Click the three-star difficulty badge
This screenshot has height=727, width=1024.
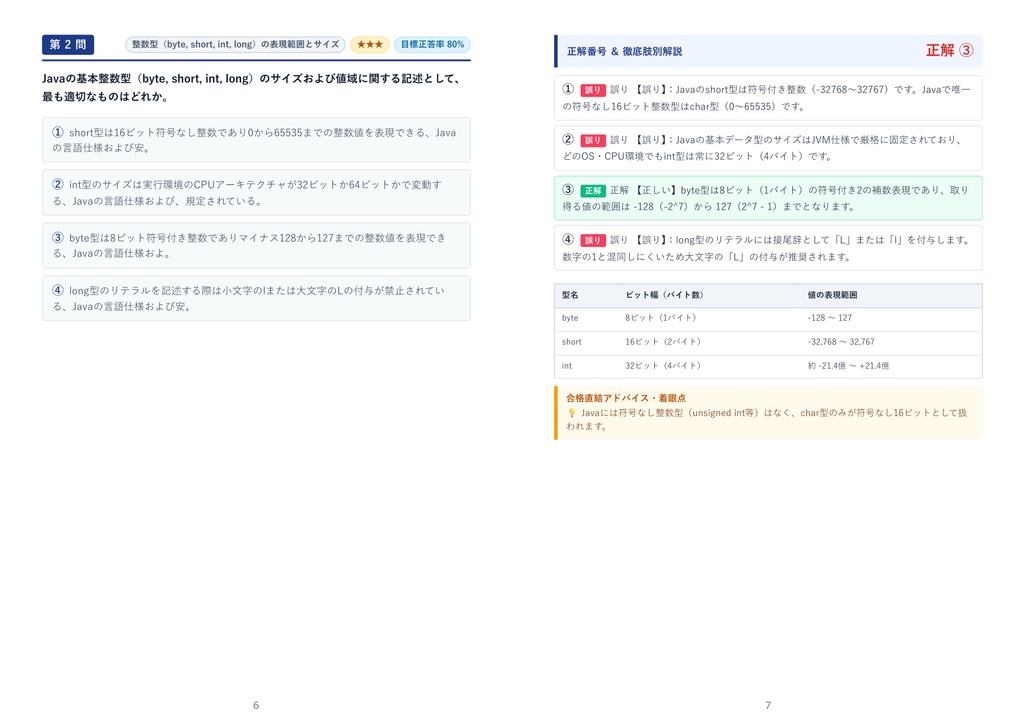tap(370, 44)
